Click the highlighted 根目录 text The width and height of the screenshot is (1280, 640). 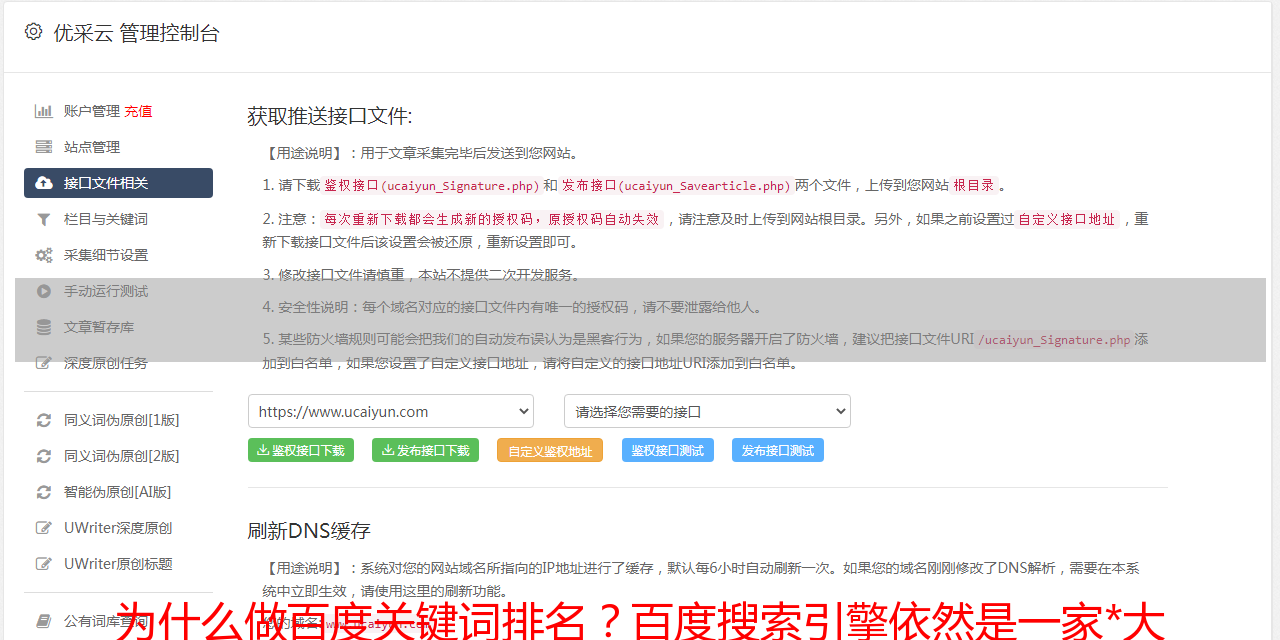point(974,185)
